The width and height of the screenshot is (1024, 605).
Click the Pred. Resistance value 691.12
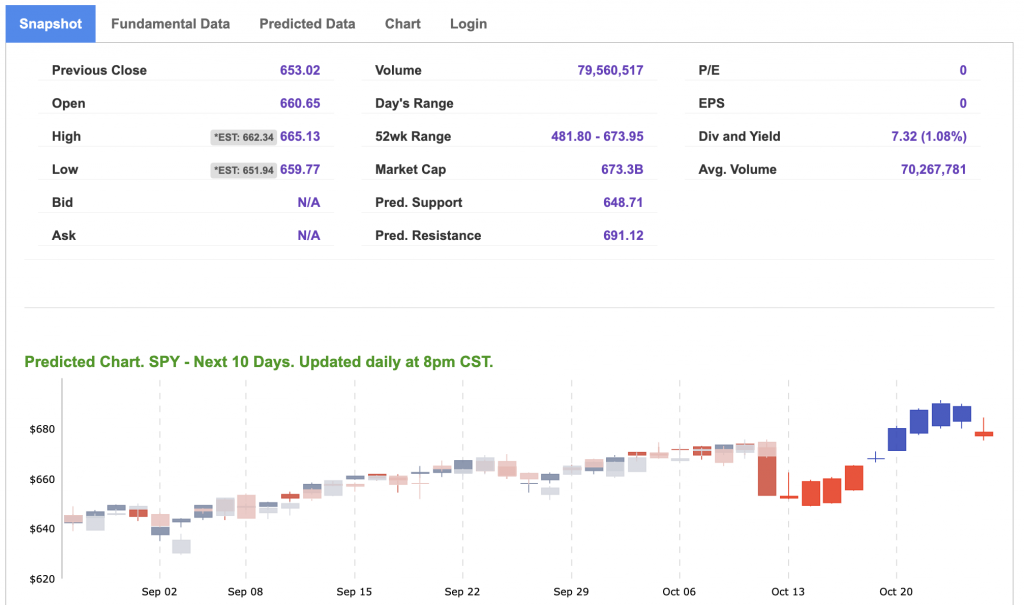click(622, 236)
